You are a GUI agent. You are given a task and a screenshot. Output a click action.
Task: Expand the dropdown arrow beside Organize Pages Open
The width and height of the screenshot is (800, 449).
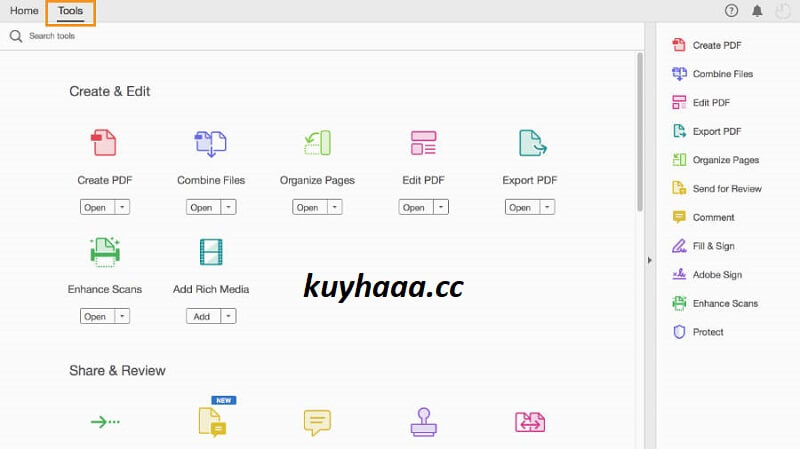click(x=335, y=207)
